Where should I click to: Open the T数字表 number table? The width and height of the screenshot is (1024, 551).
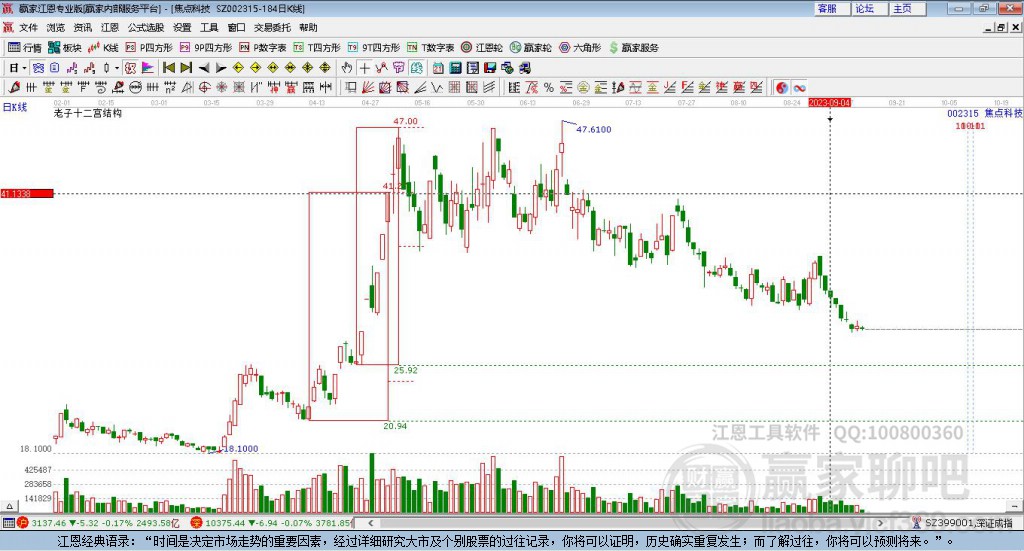(431, 48)
